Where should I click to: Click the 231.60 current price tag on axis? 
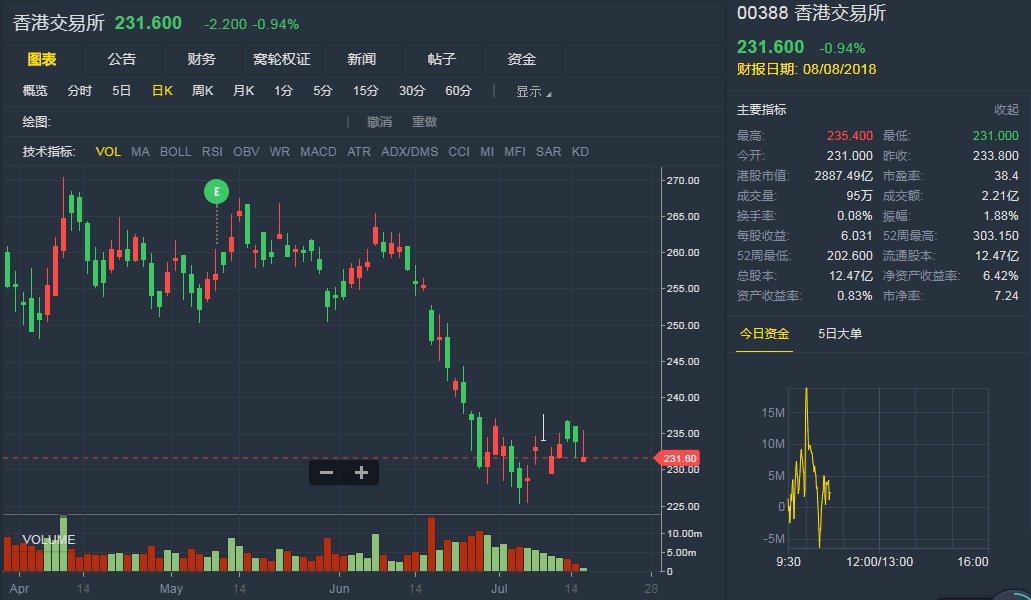(x=677, y=458)
